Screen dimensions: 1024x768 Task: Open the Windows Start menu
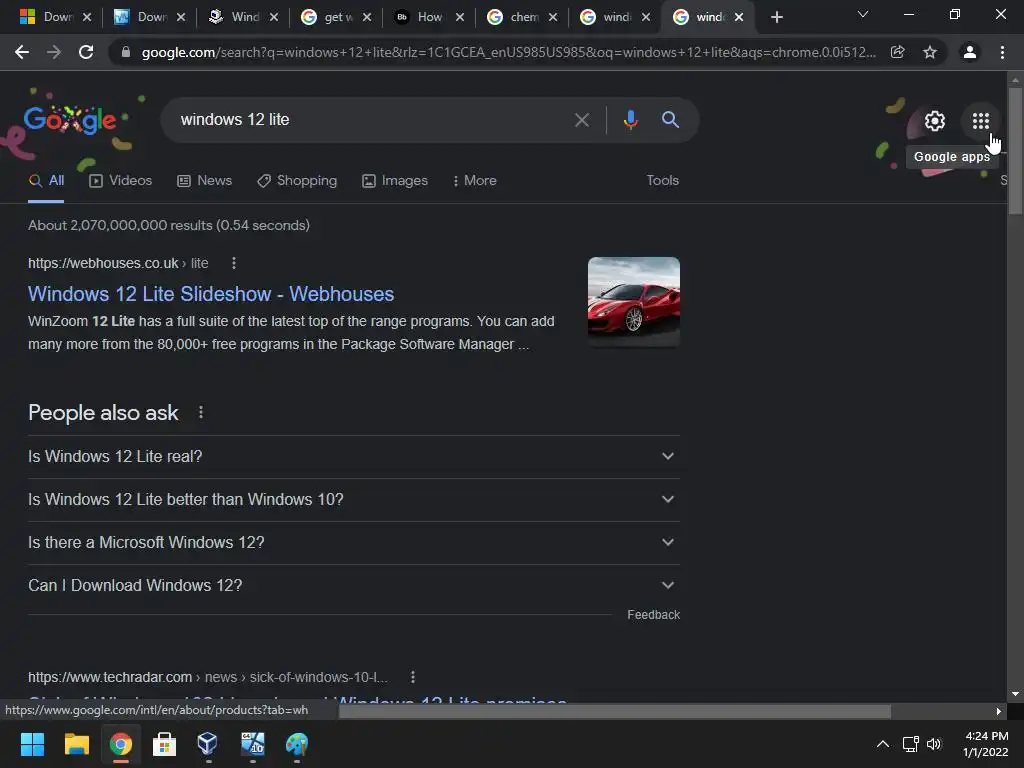click(32, 744)
